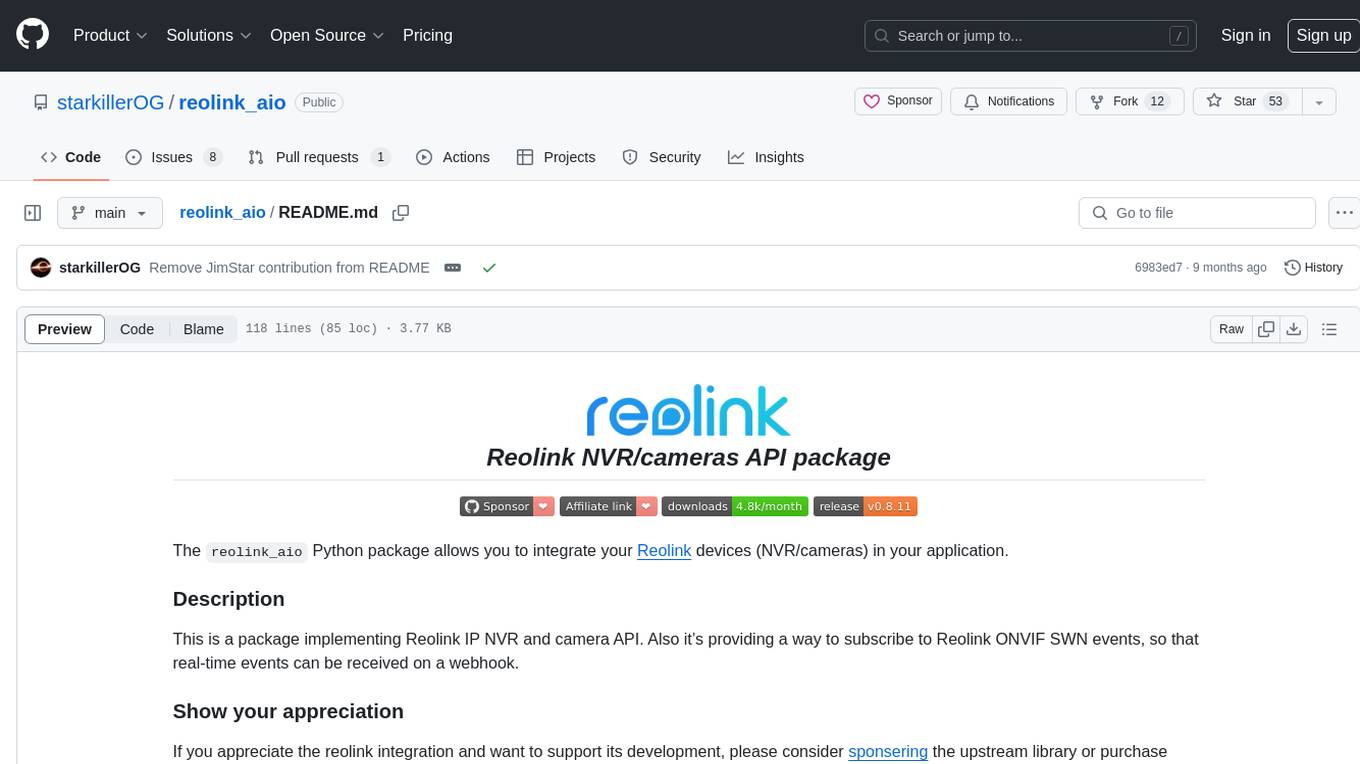Screen dimensions: 1360x764
Task: Toggle the file tree side panel
Action: point(33,213)
